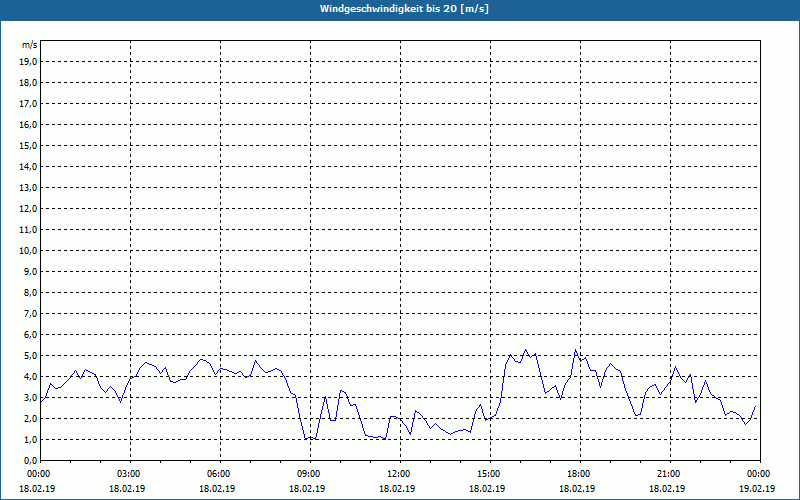The height and width of the screenshot is (500, 800).
Task: Select the 1,0 y-axis tick label
Action: pos(30,440)
